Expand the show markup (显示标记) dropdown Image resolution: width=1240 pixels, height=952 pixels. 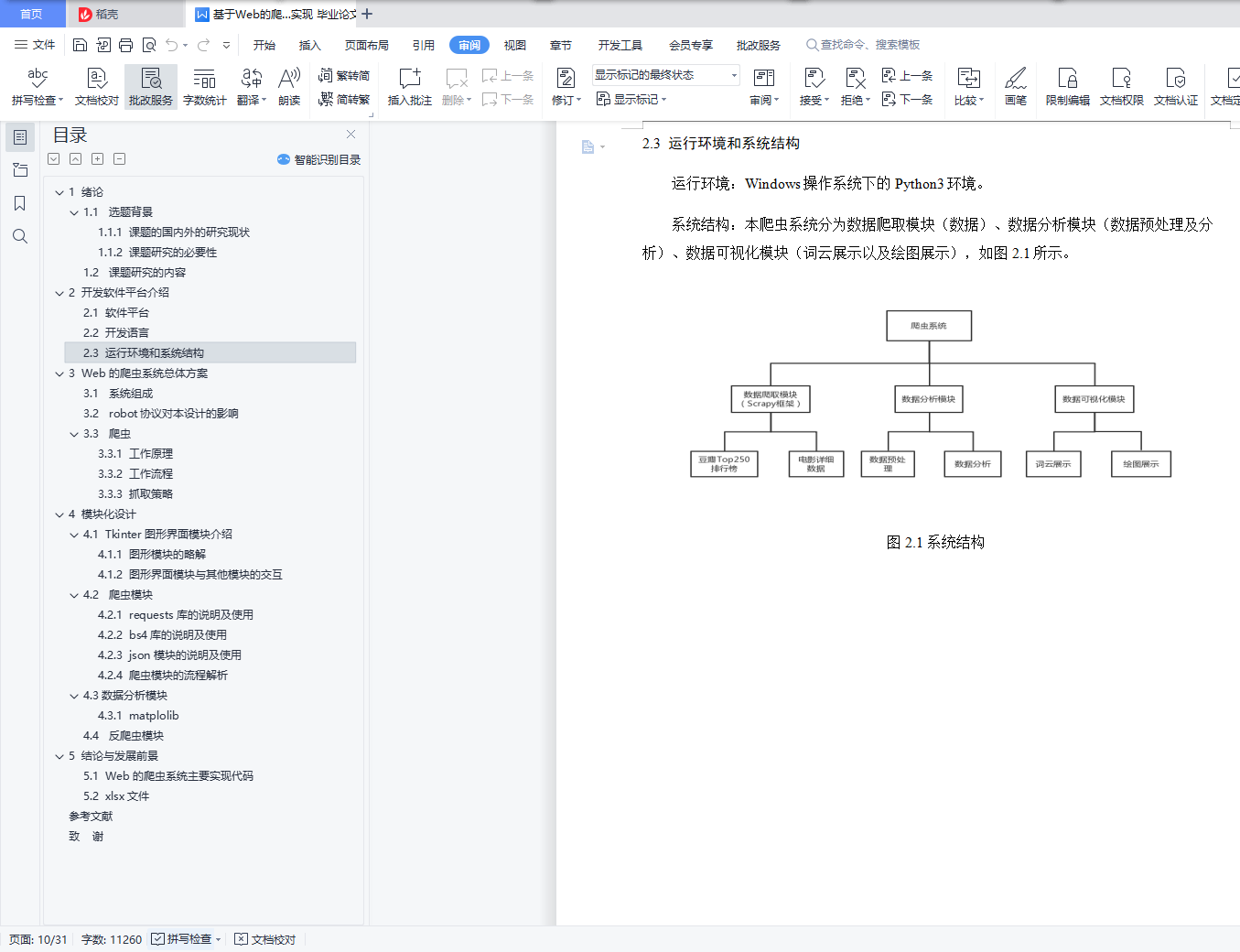pyautogui.click(x=631, y=99)
